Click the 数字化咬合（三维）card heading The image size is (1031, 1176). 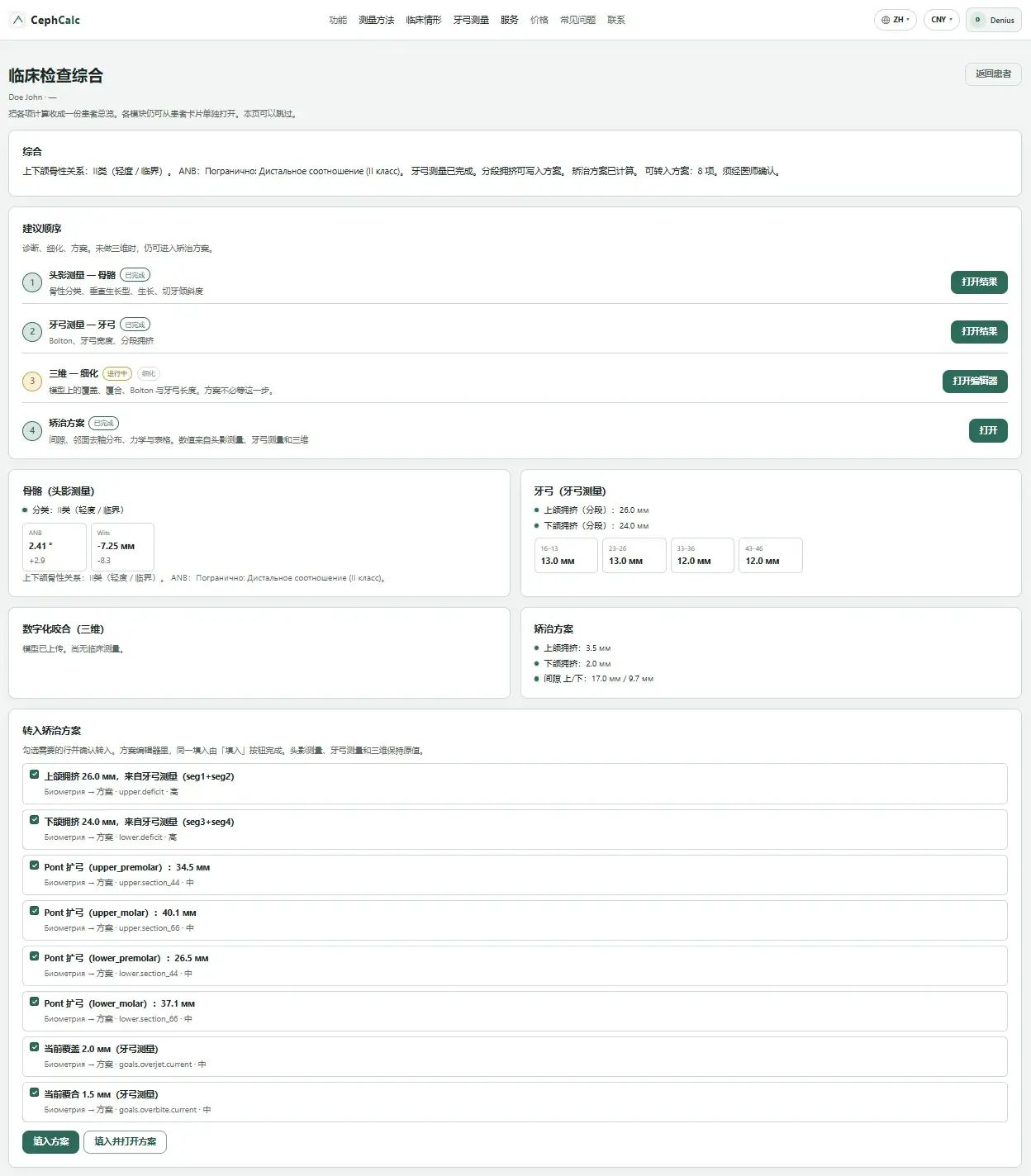[x=64, y=629]
